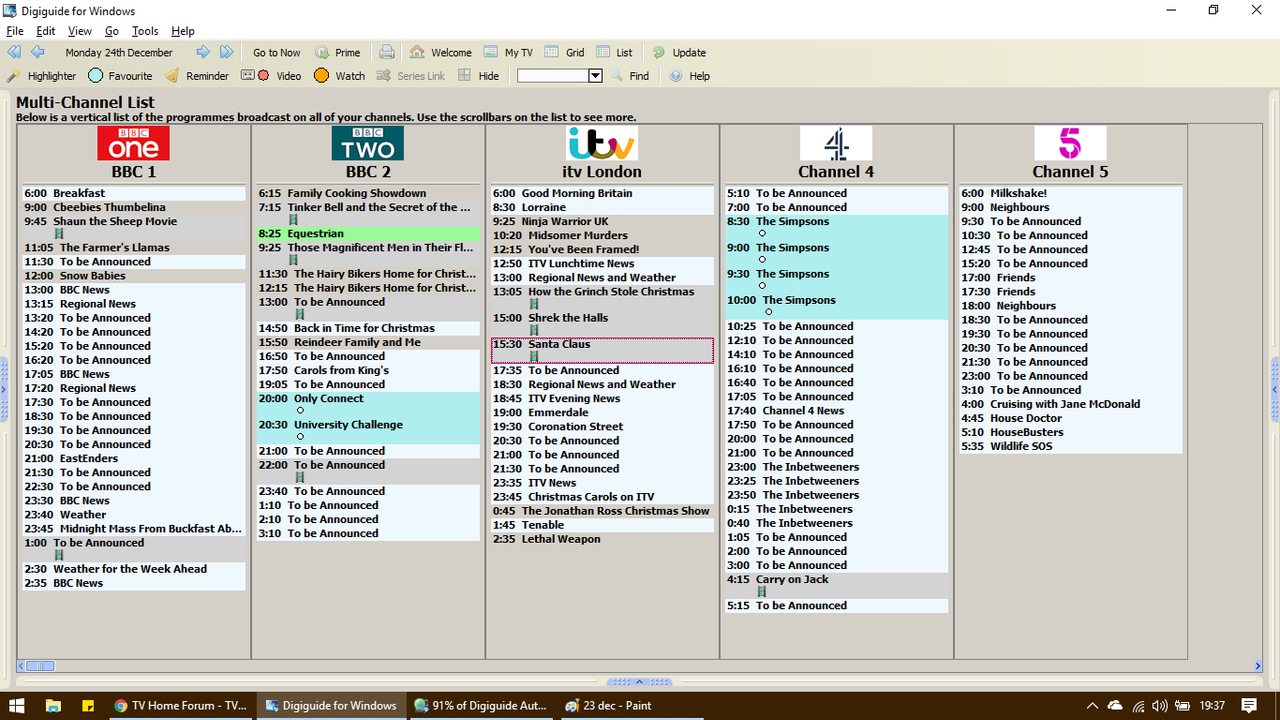Viewport: 1280px width, 720px height.
Task: Open the Go menu
Action: point(112,31)
